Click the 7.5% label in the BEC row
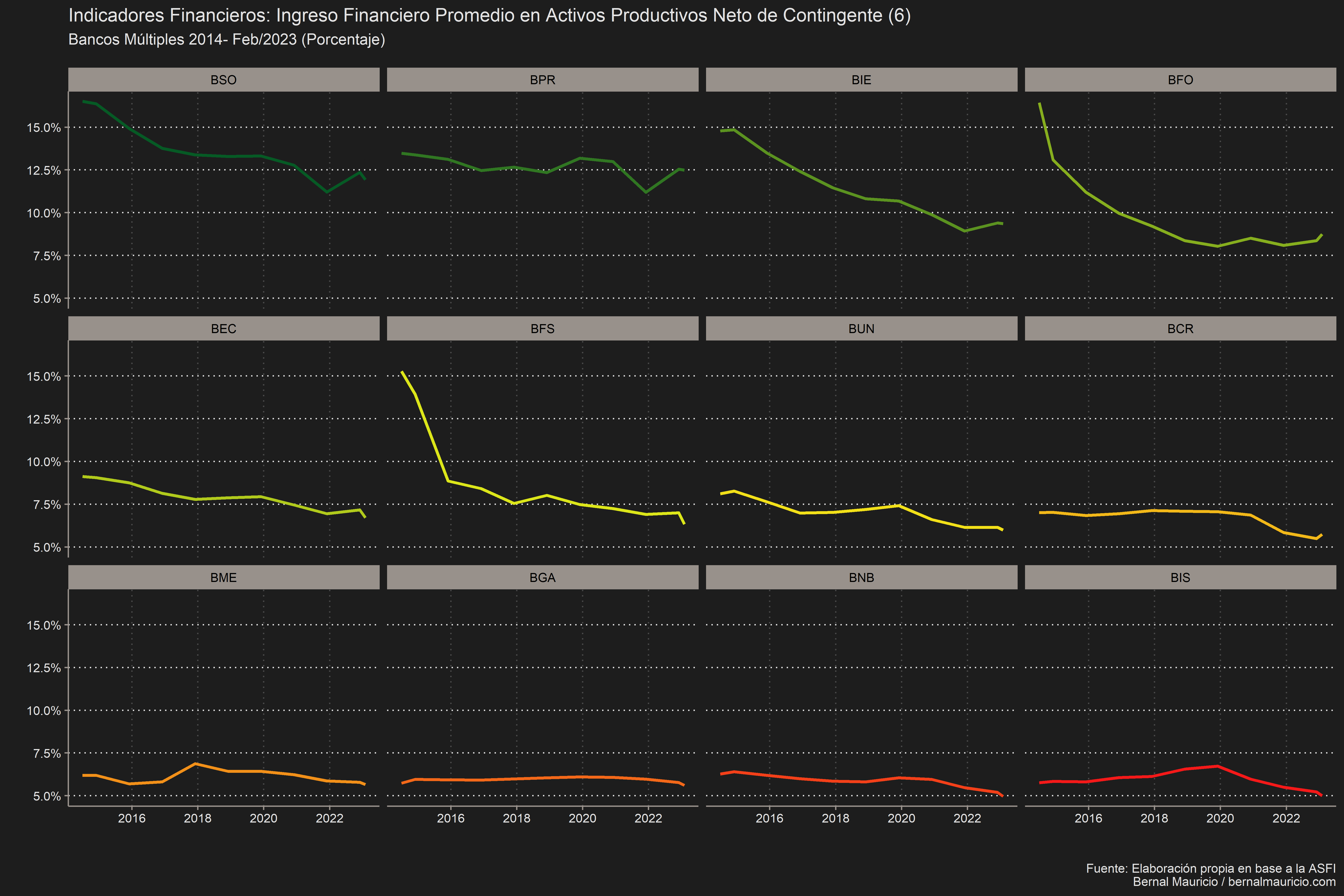 (47, 505)
